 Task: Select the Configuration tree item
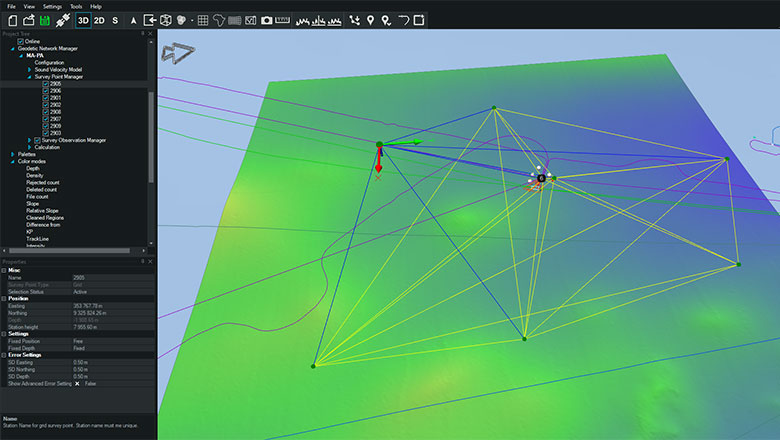(x=49, y=63)
